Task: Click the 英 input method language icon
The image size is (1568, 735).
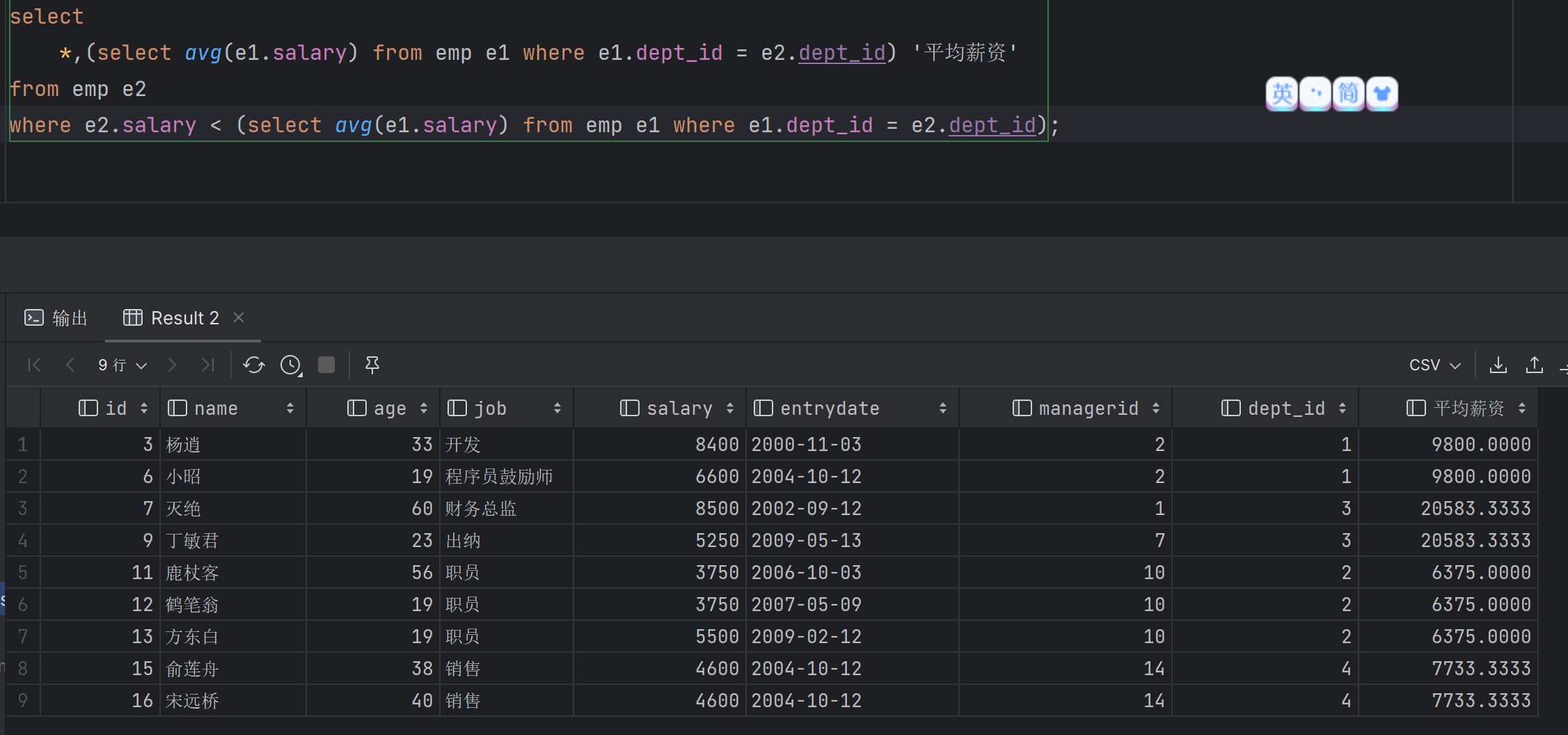Action: click(x=1282, y=93)
